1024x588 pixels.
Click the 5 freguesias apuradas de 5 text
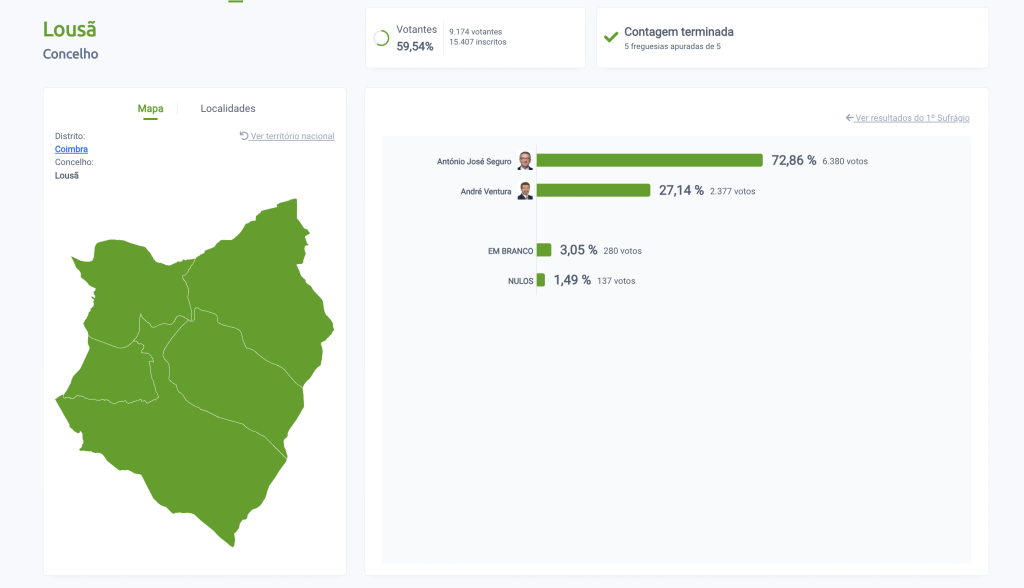point(672,47)
